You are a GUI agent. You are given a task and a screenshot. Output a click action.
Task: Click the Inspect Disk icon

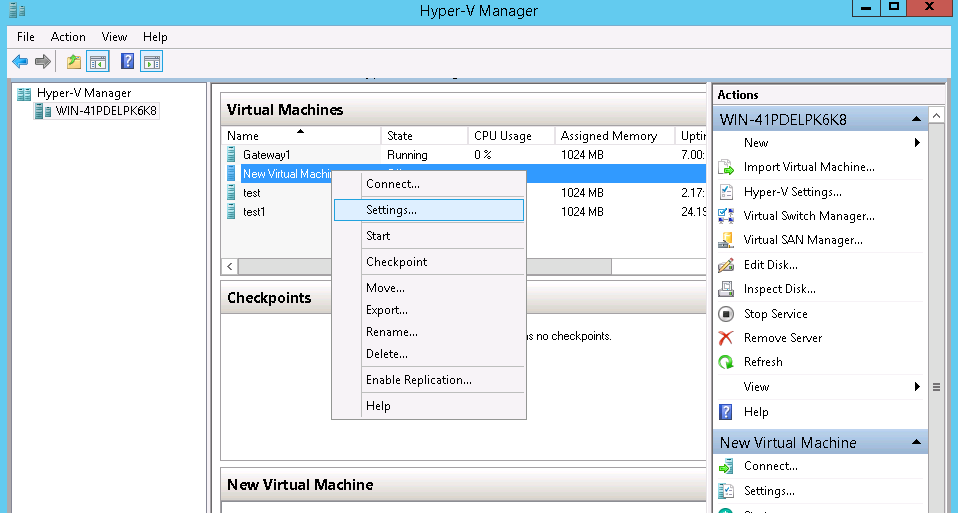tap(726, 289)
